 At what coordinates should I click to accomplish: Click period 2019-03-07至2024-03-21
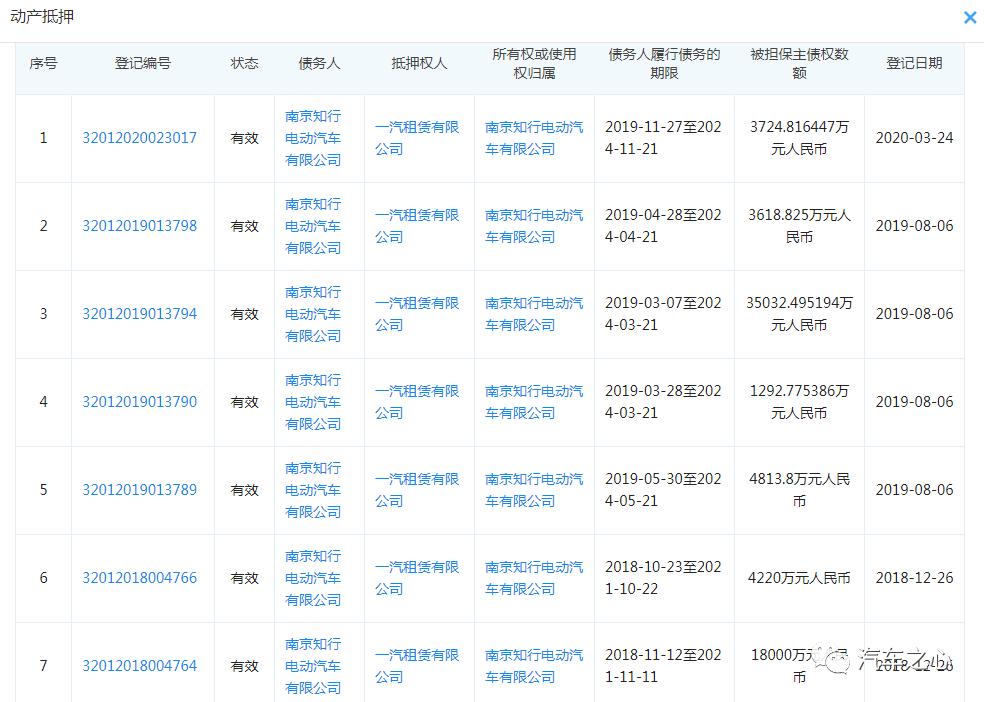tap(663, 314)
